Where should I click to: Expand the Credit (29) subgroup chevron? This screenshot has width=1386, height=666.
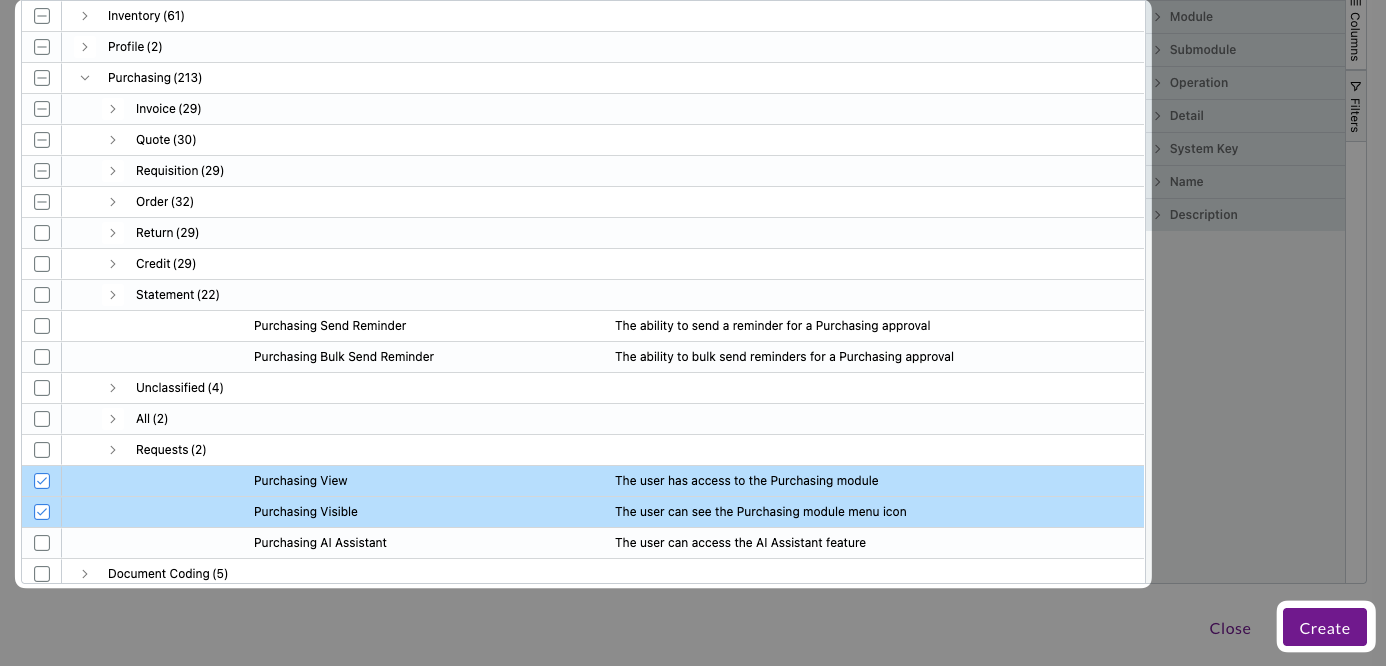tap(113, 264)
